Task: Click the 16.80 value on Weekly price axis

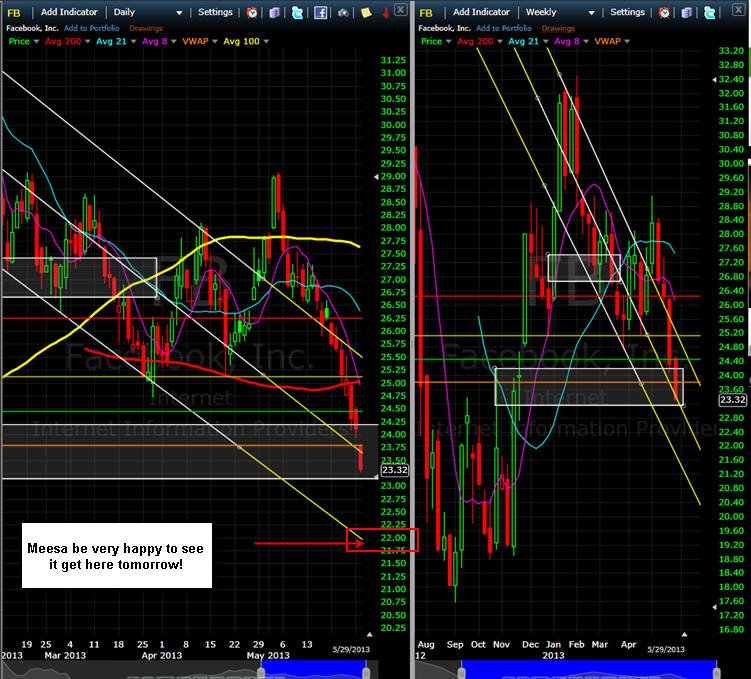Action: tap(731, 629)
